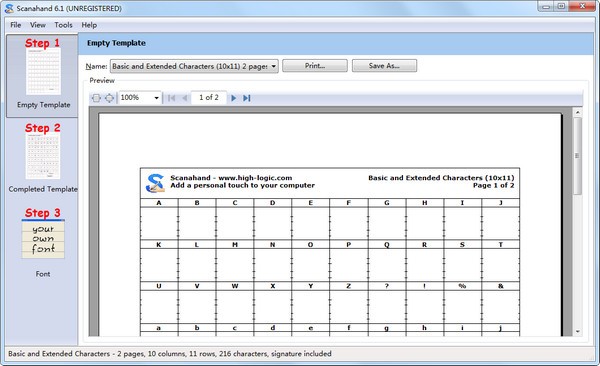Close the Scanahand window
Viewport: 600px width, 366px height.
(582, 6)
